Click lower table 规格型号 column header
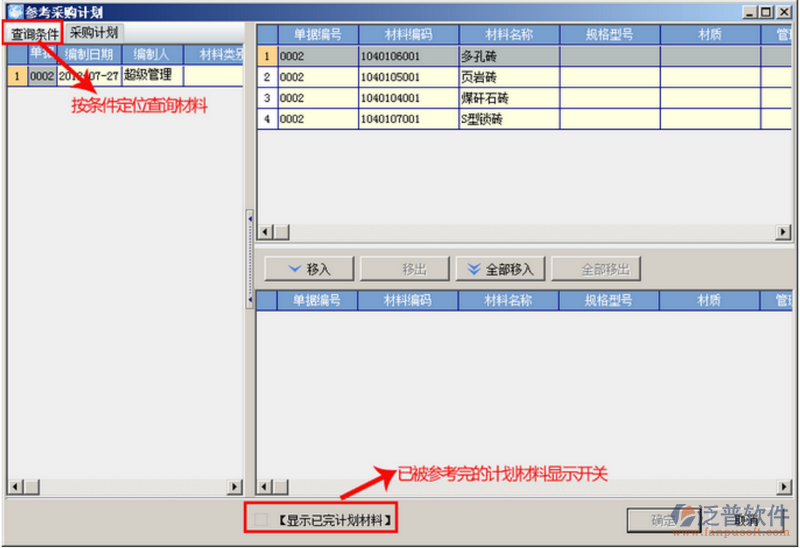 point(609,301)
